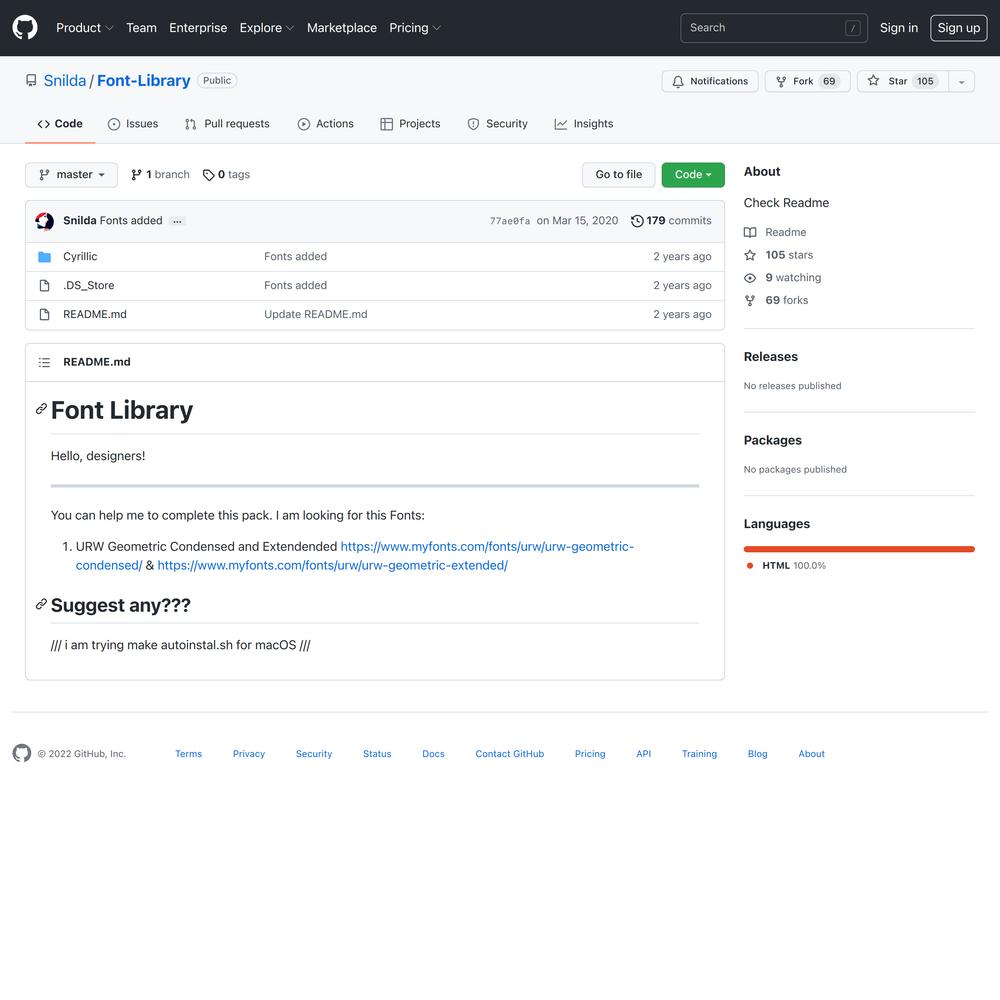Click 105 stars in About section
Screen dimensions: 1000x1000
pos(779,255)
